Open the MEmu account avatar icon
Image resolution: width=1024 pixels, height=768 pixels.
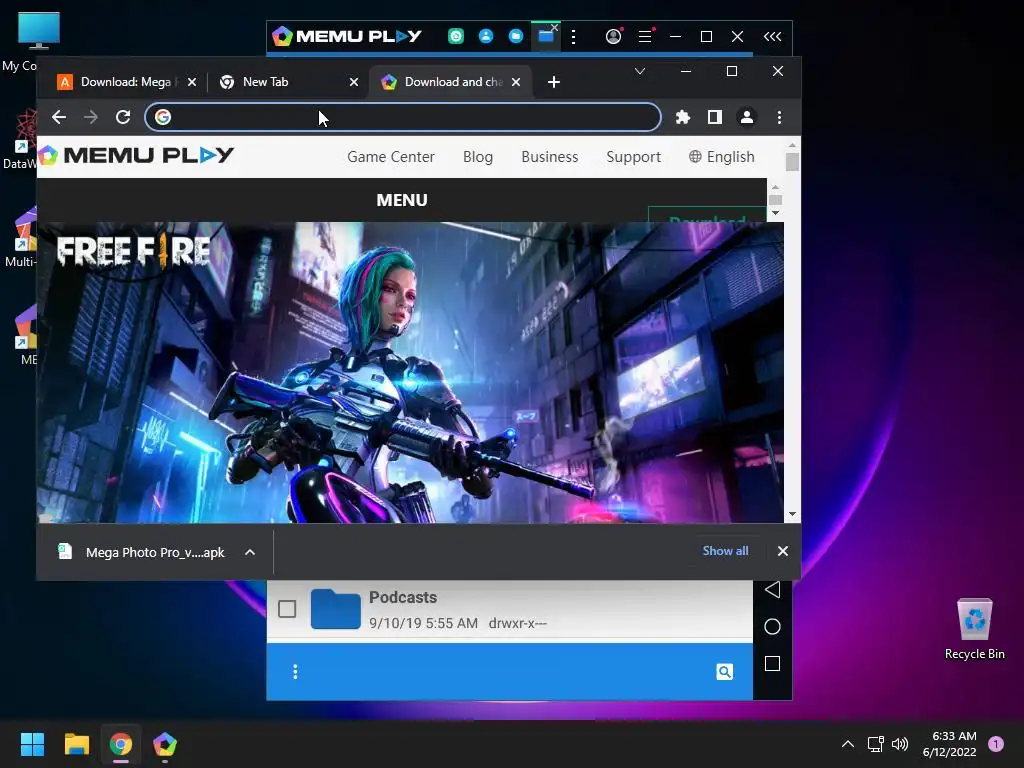pyautogui.click(x=613, y=37)
